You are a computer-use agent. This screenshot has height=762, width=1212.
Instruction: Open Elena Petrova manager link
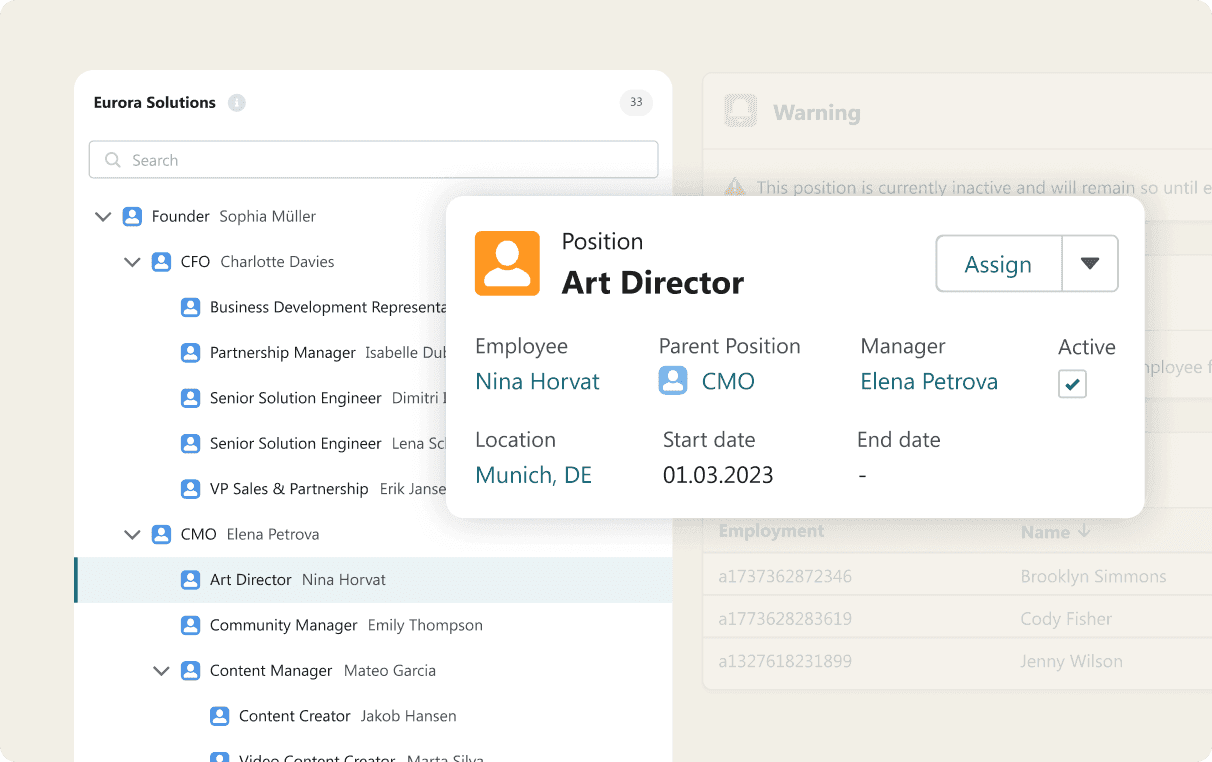pos(929,381)
